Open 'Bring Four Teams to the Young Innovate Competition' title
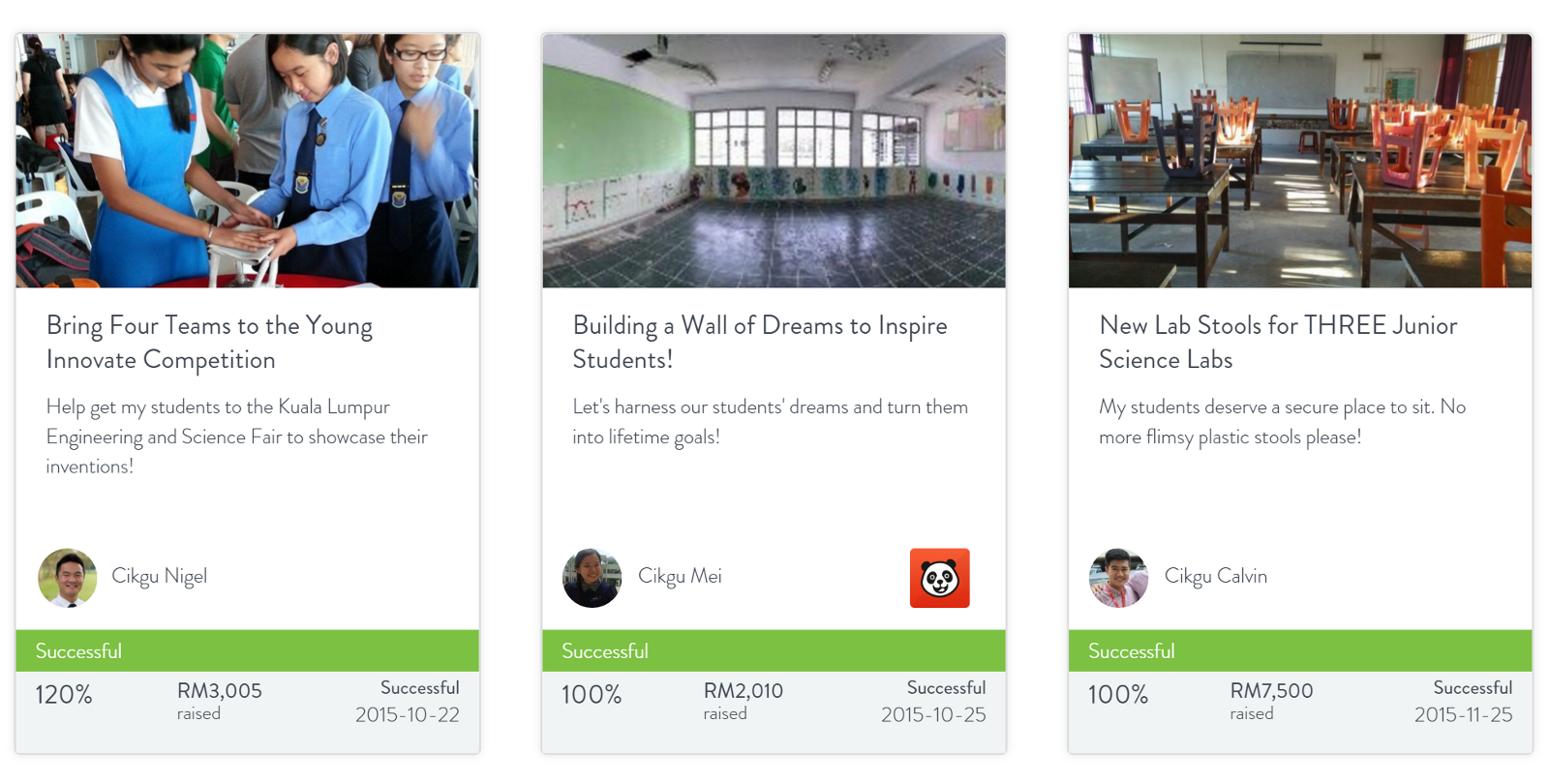Image resolution: width=1549 pixels, height=784 pixels. point(209,343)
